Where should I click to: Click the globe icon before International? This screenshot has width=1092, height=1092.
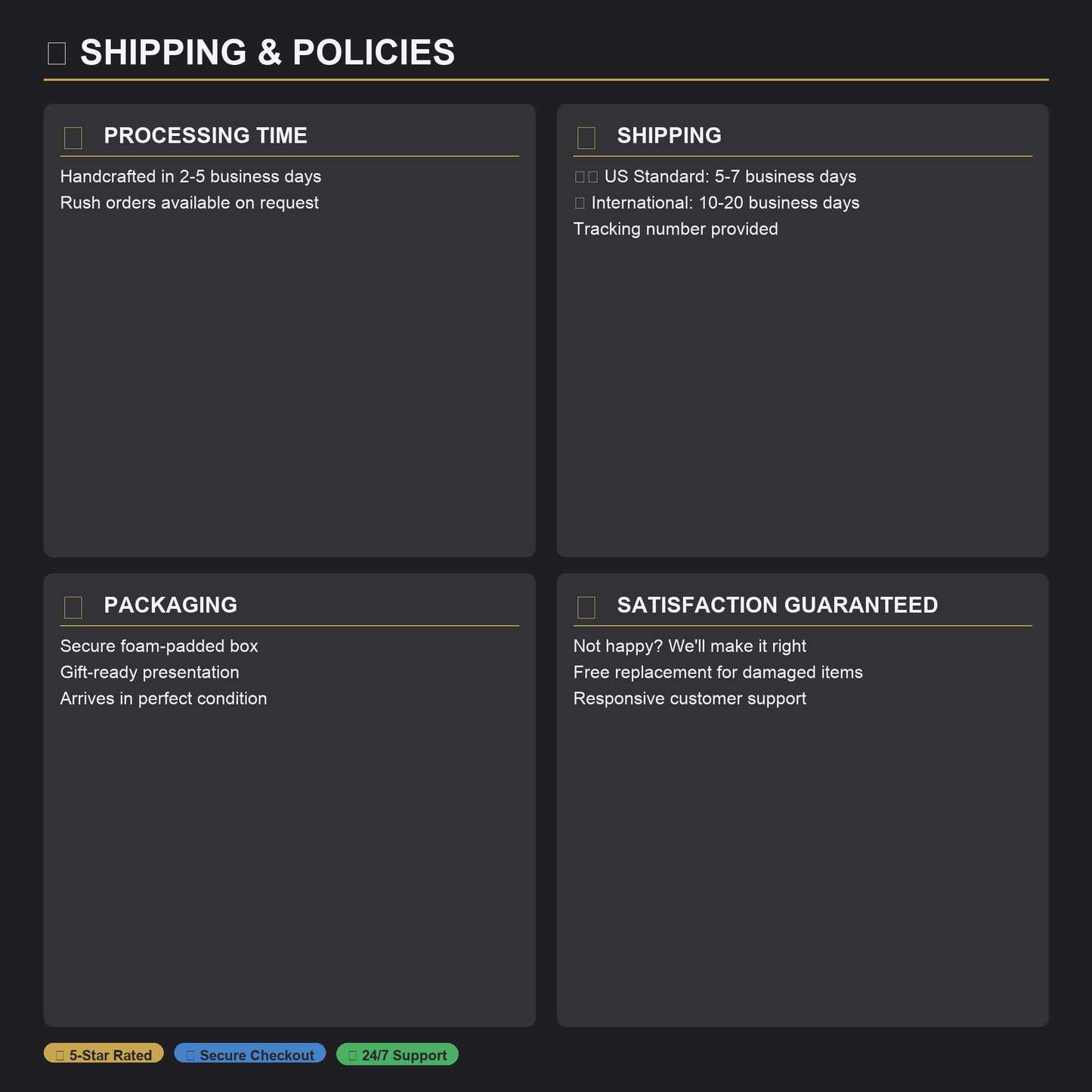(580, 203)
